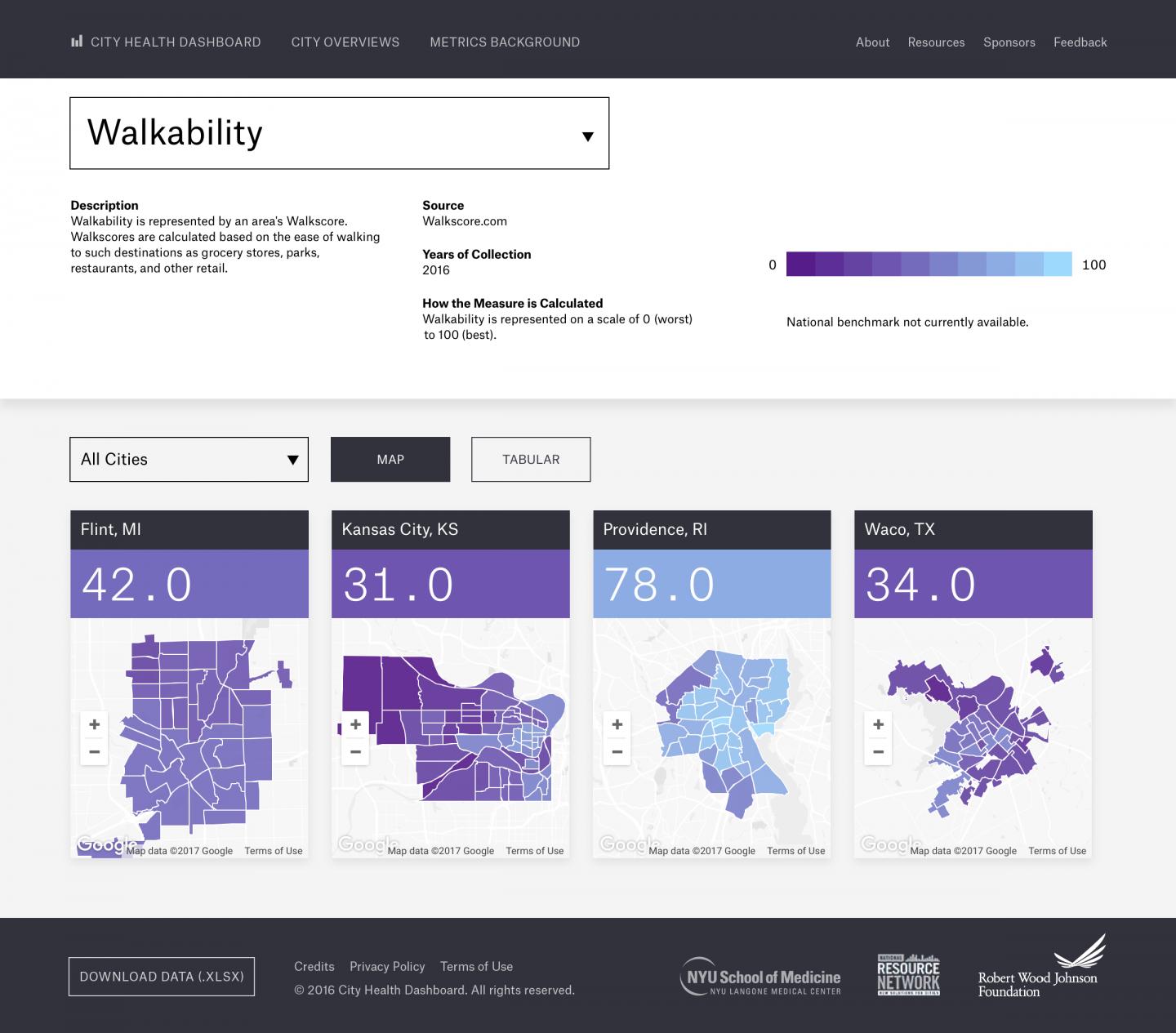Switch to the Tabular view
Image resolution: width=1176 pixels, height=1033 pixels.
(531, 460)
